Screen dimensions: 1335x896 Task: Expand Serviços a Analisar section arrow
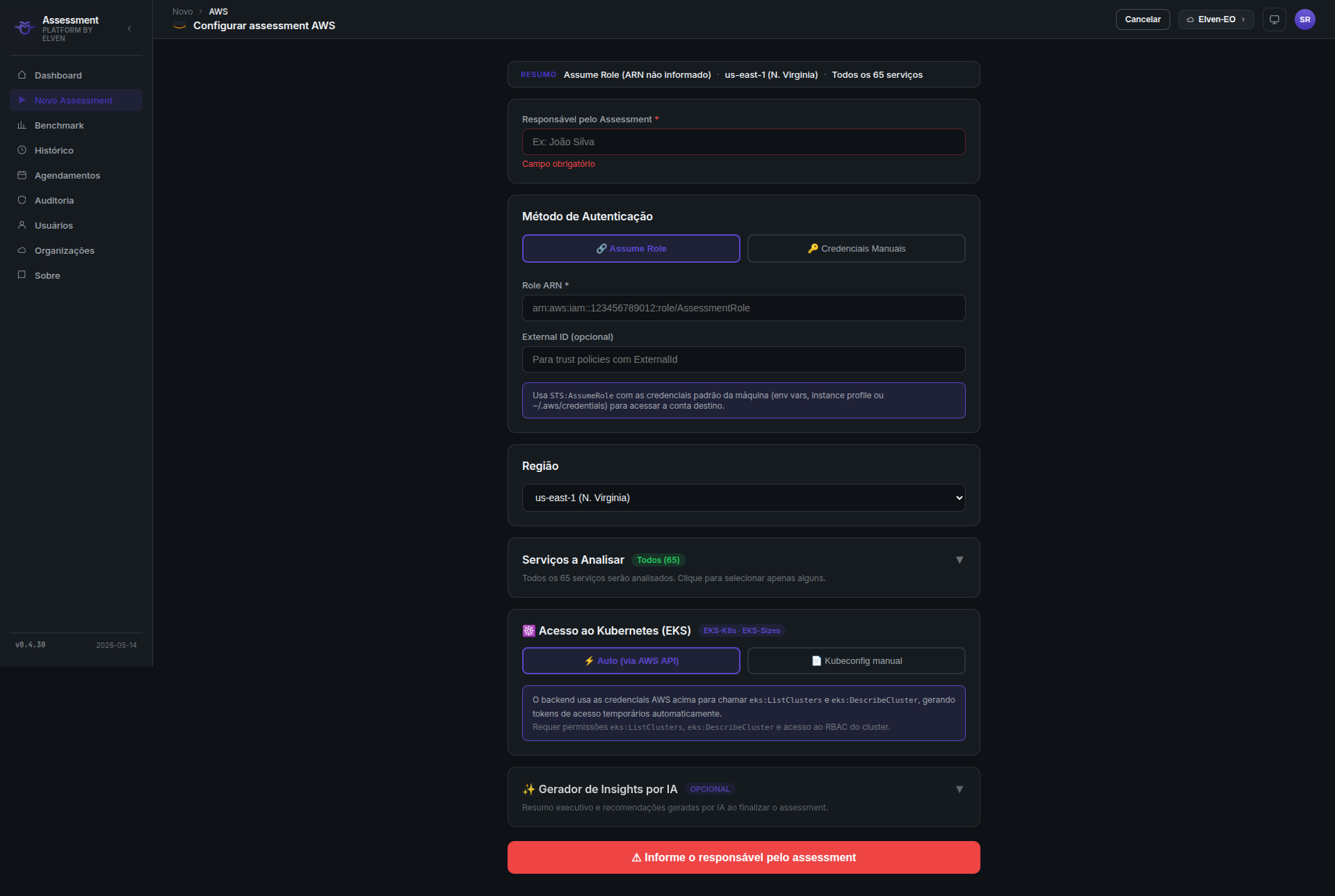960,560
